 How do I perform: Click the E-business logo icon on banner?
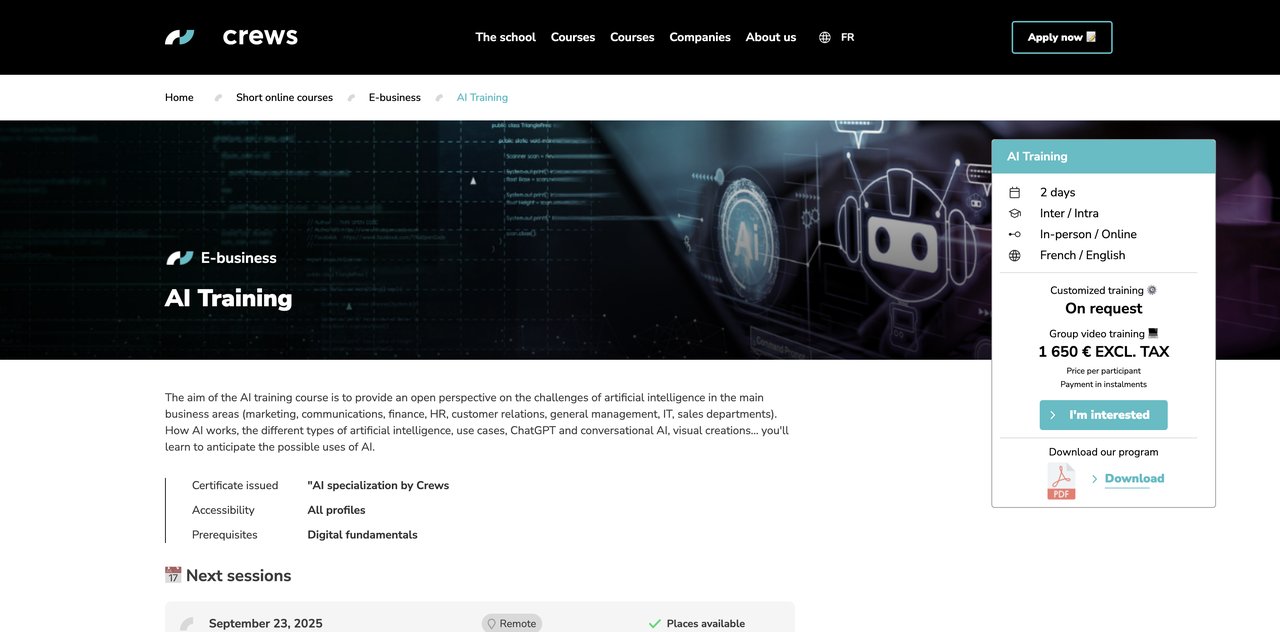click(x=180, y=258)
